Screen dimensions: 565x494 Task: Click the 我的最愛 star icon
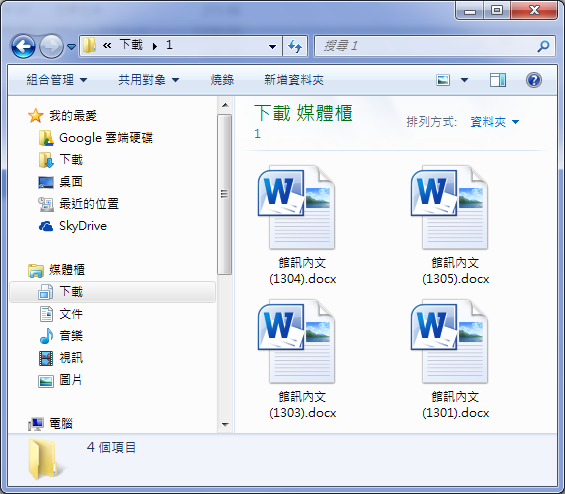(36, 116)
